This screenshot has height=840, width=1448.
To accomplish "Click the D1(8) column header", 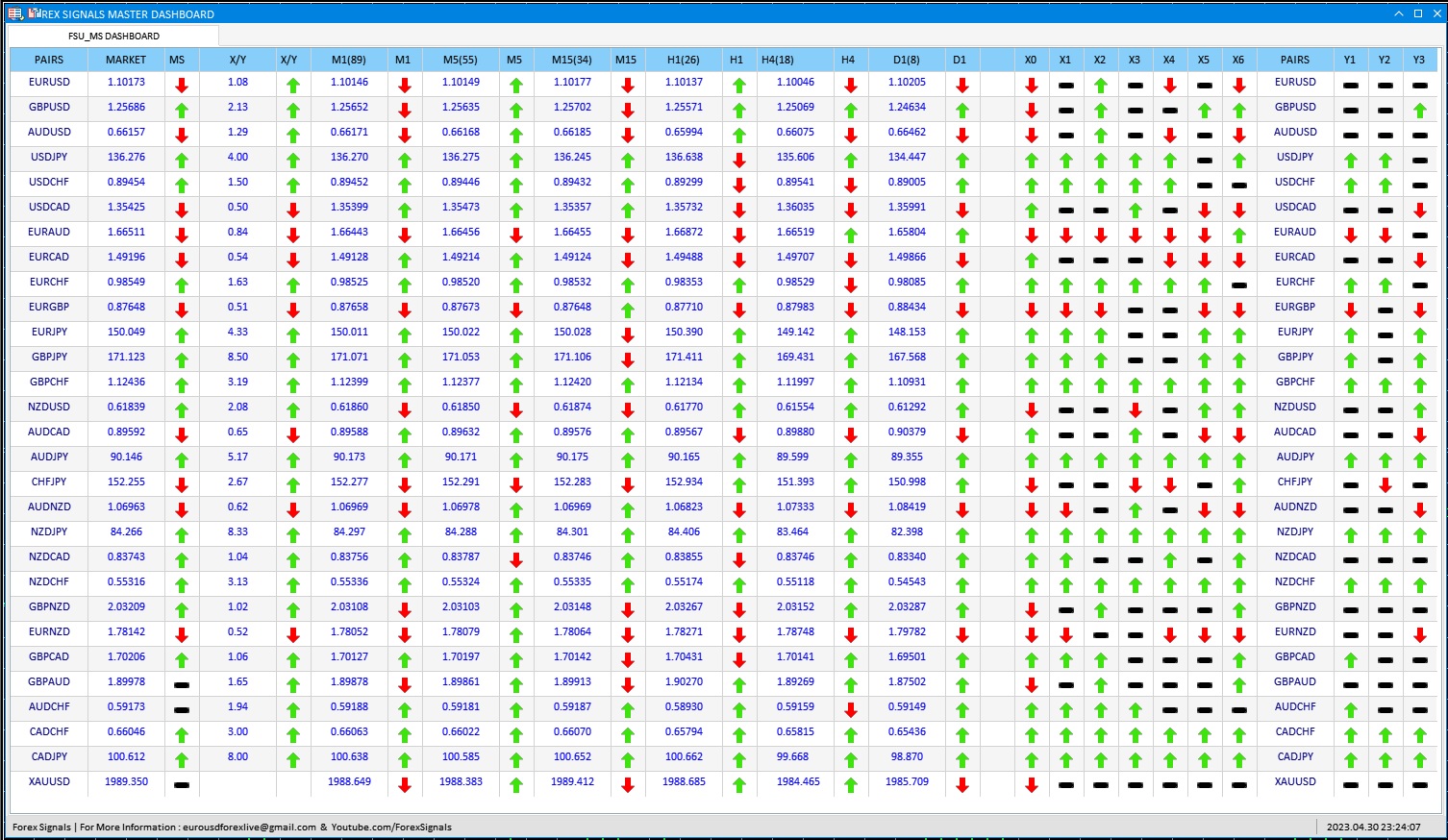I will click(x=907, y=60).
